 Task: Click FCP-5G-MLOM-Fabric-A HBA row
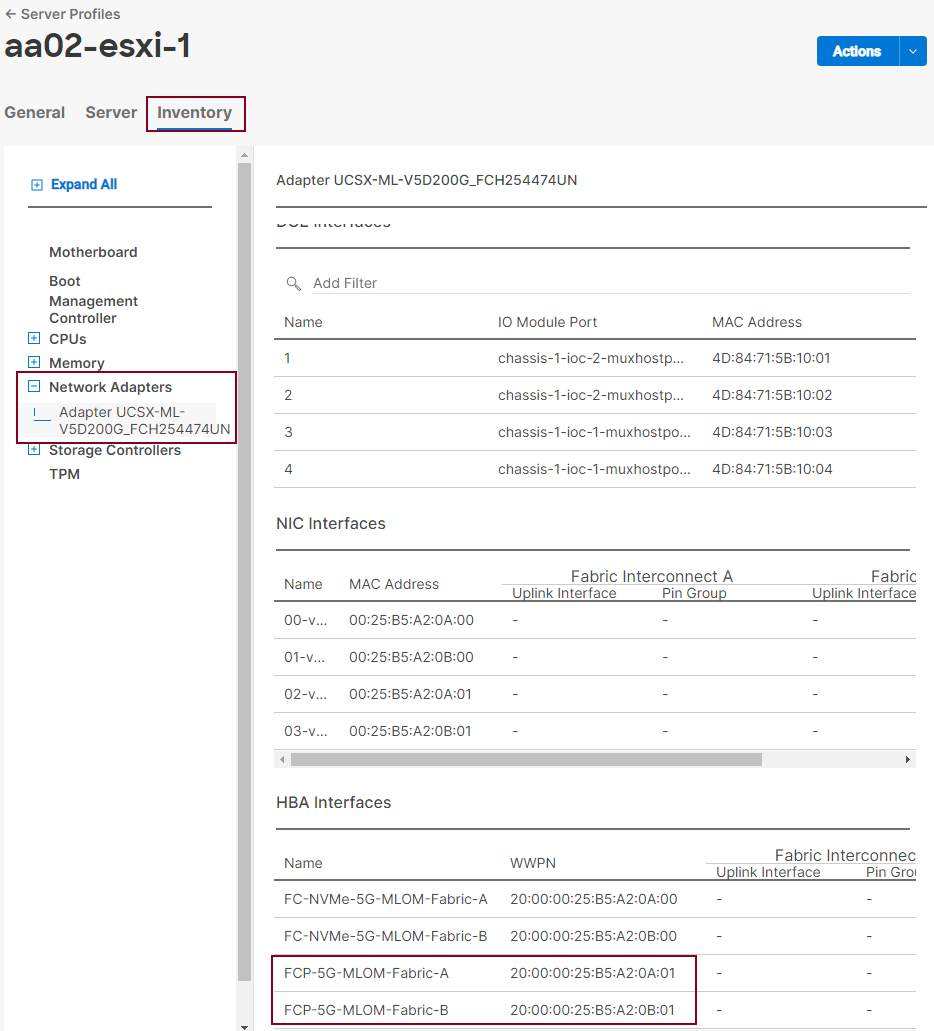(595, 972)
